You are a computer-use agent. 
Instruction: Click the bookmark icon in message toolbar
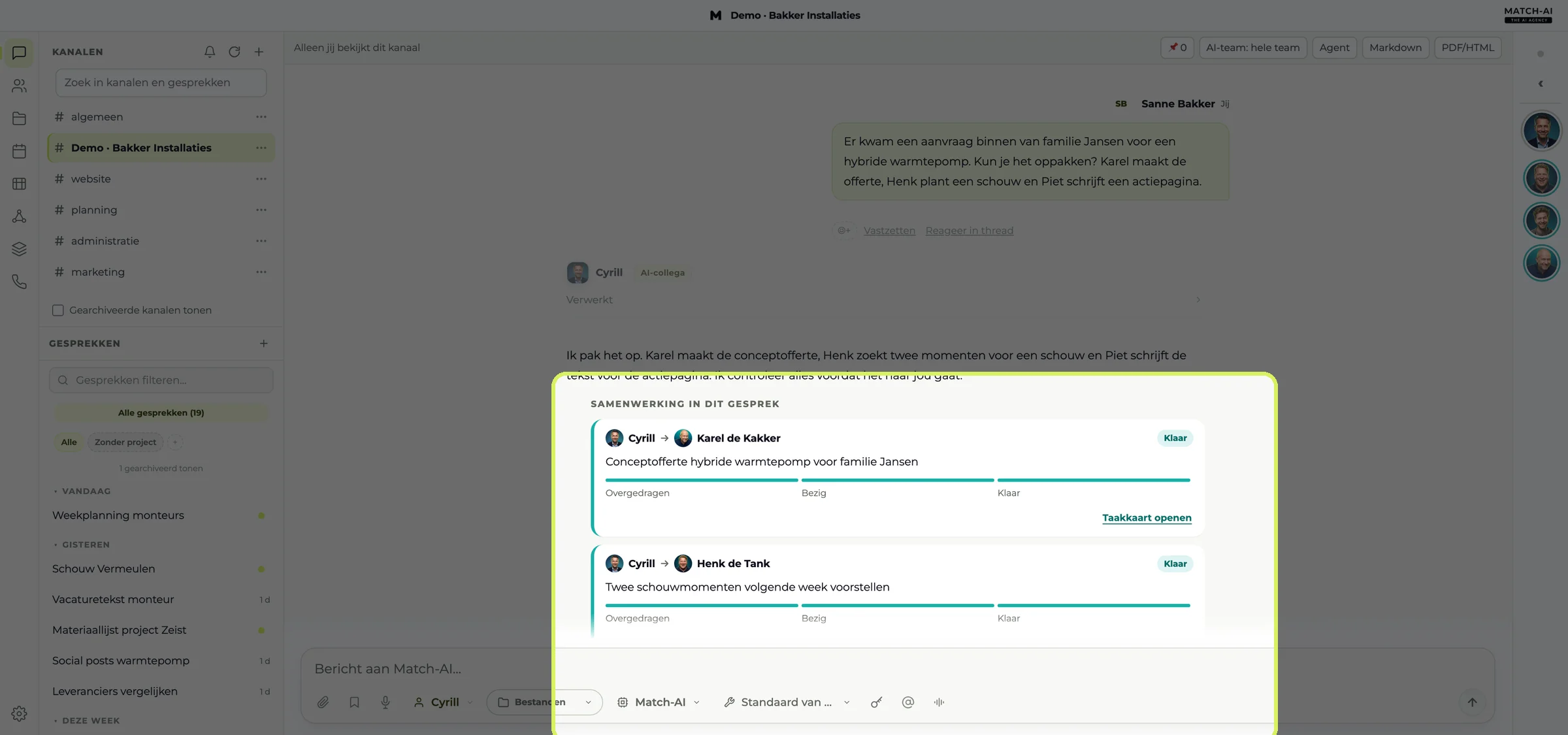pos(354,702)
